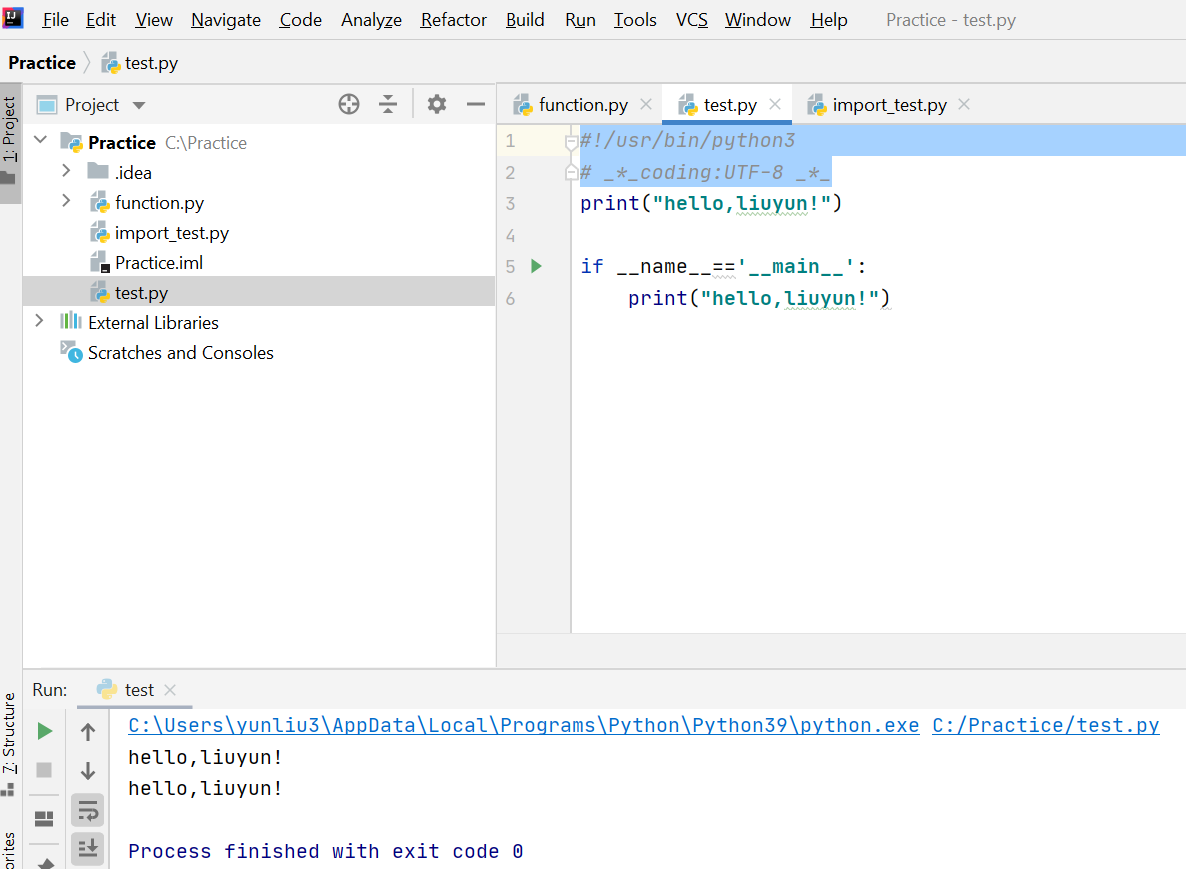Viewport: 1186px width, 869px height.
Task: Toggle scroll to end in console
Action: [x=87, y=849]
